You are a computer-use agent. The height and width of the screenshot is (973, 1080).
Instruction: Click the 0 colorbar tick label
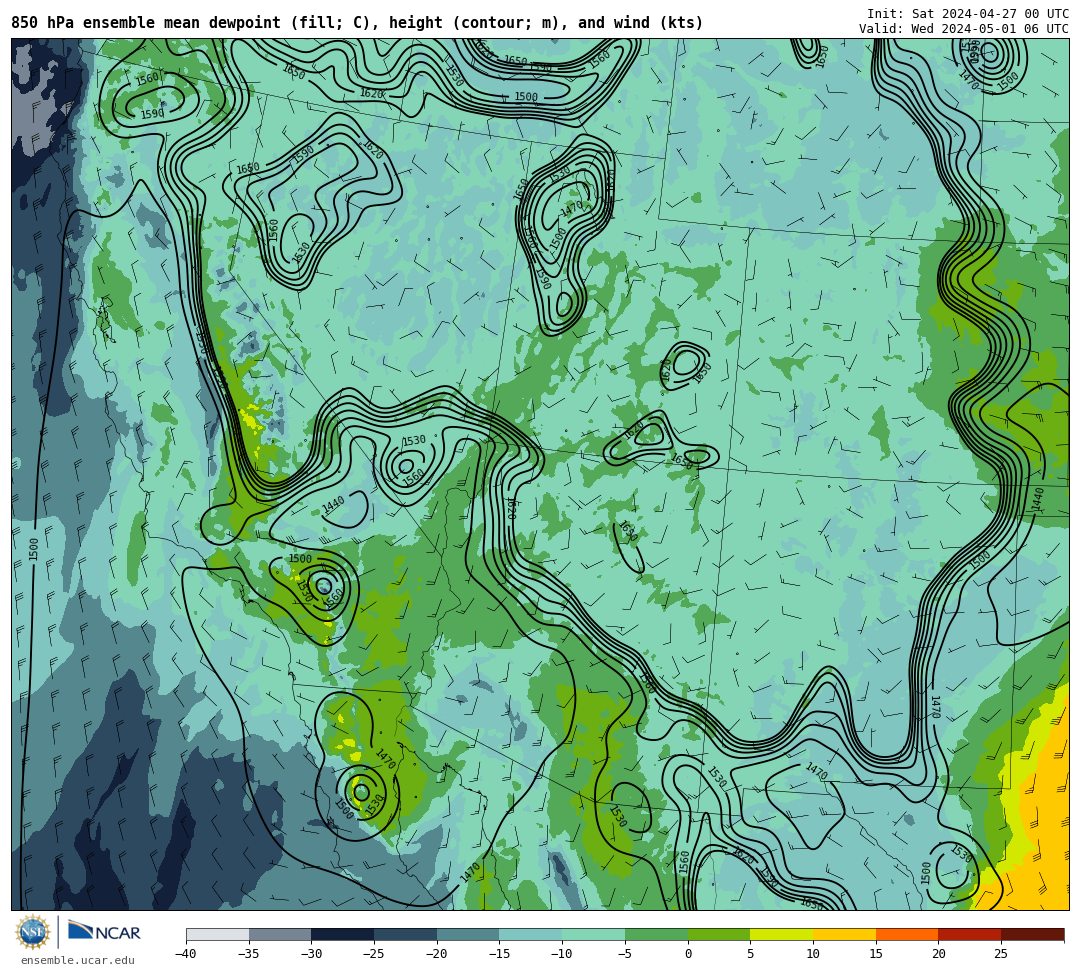[688, 954]
